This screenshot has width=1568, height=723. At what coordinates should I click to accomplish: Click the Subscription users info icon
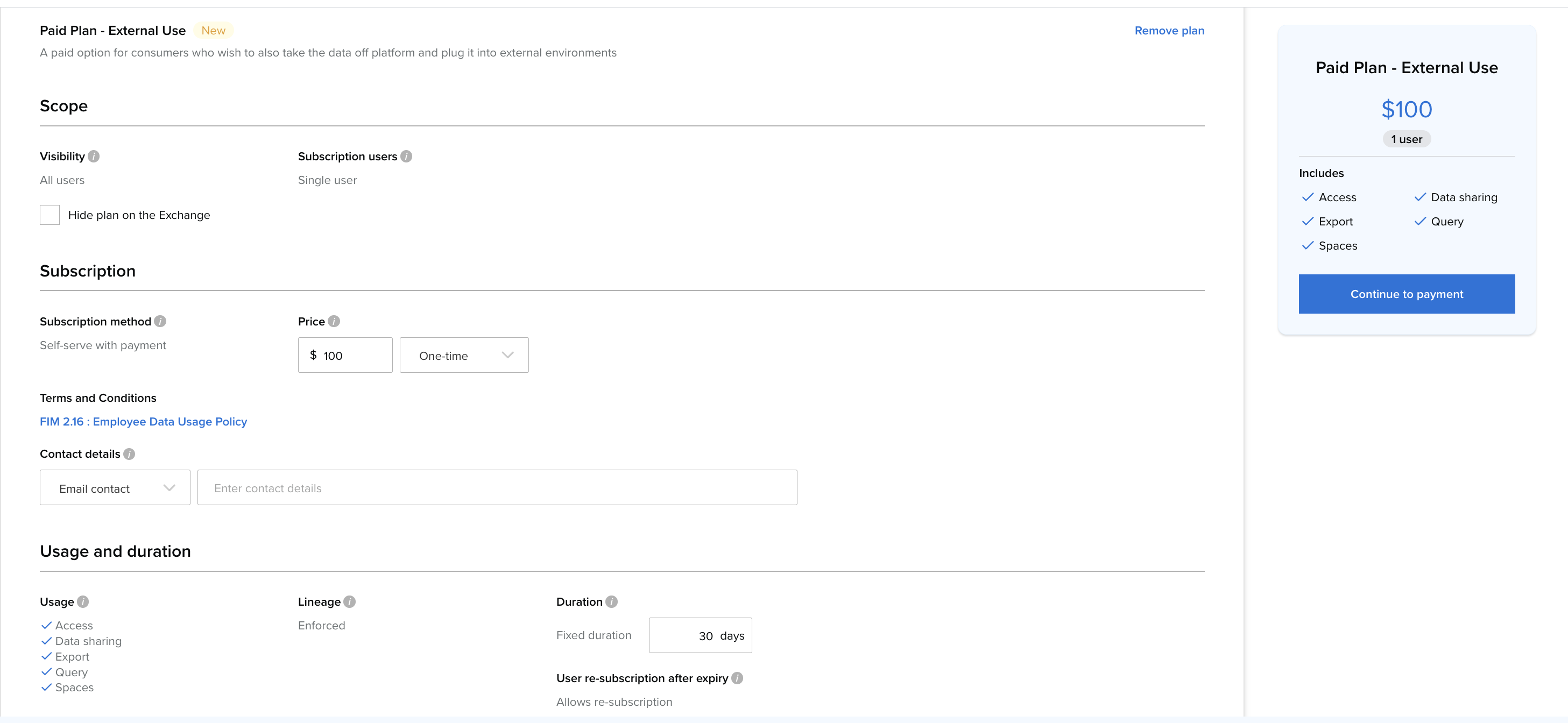click(406, 157)
